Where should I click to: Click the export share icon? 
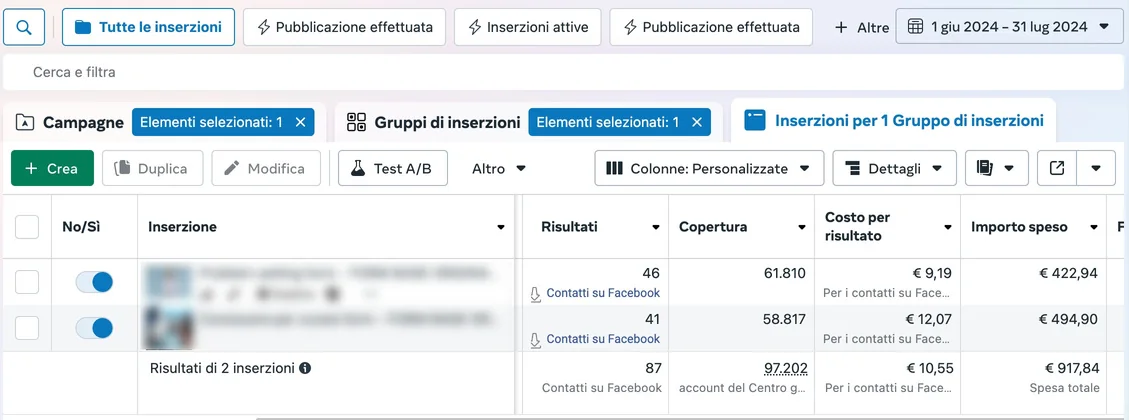click(x=1057, y=168)
